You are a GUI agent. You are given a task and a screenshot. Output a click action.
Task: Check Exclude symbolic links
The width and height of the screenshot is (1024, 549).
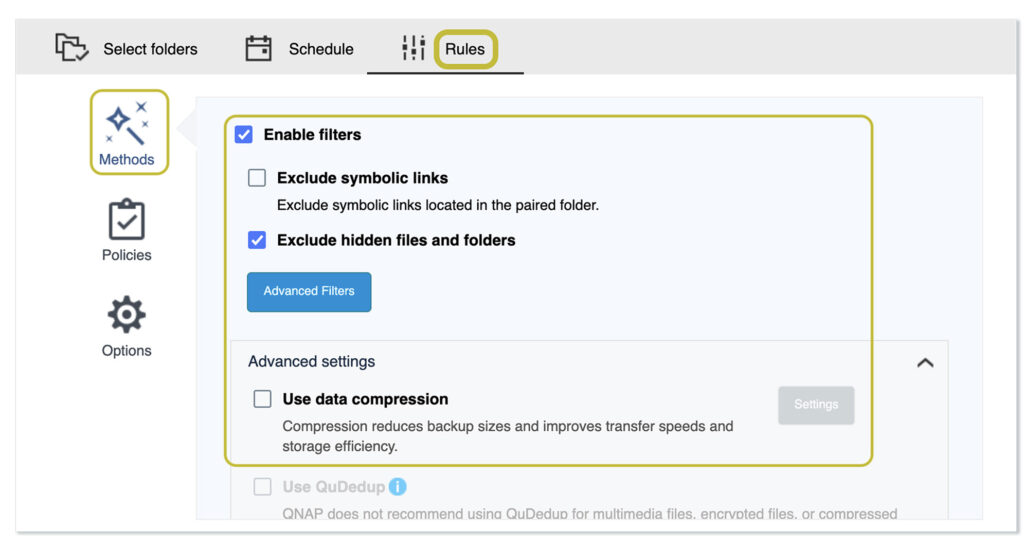(257, 178)
